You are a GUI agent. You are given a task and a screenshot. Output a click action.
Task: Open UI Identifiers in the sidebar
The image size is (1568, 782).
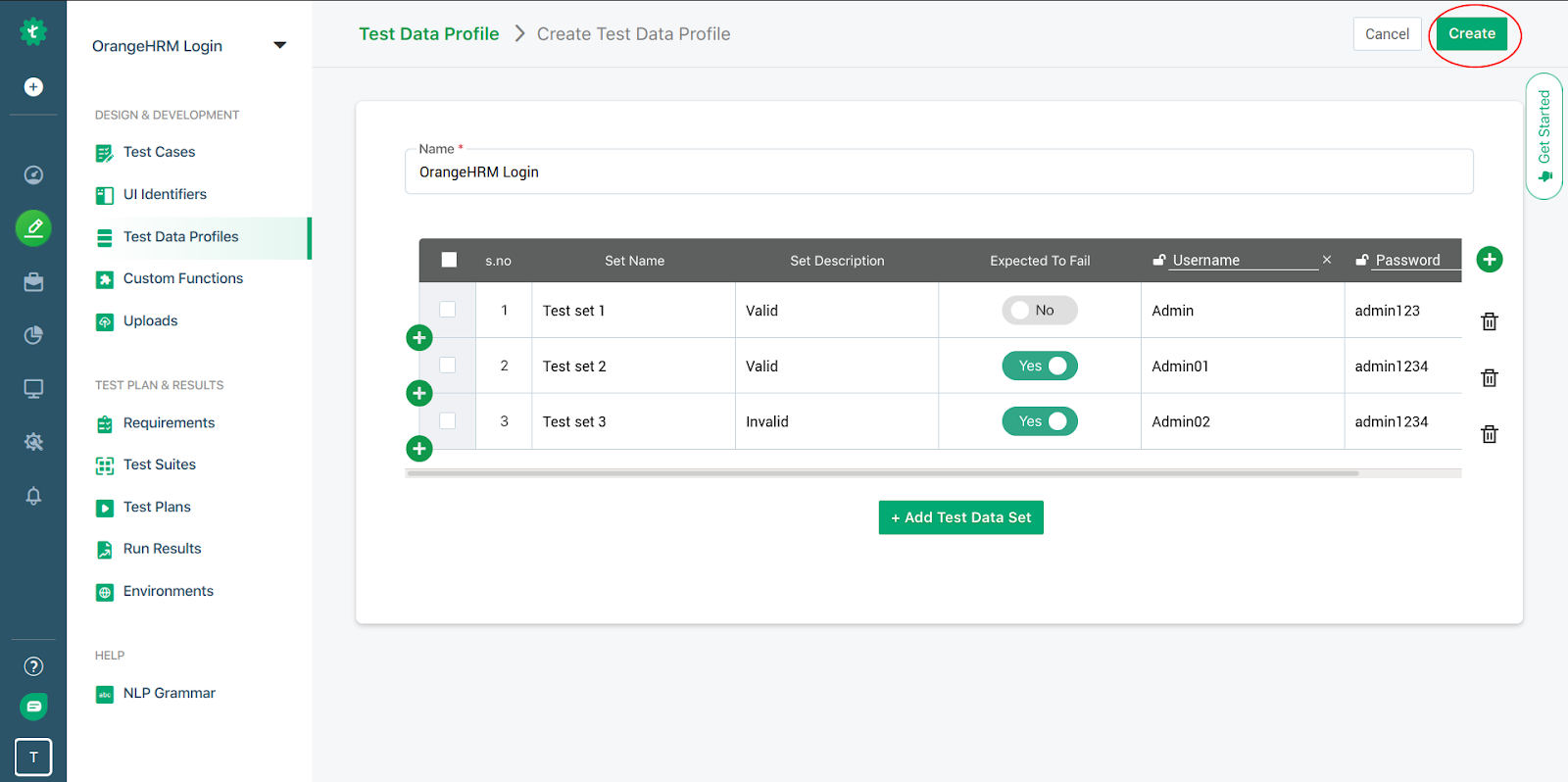[x=165, y=194]
